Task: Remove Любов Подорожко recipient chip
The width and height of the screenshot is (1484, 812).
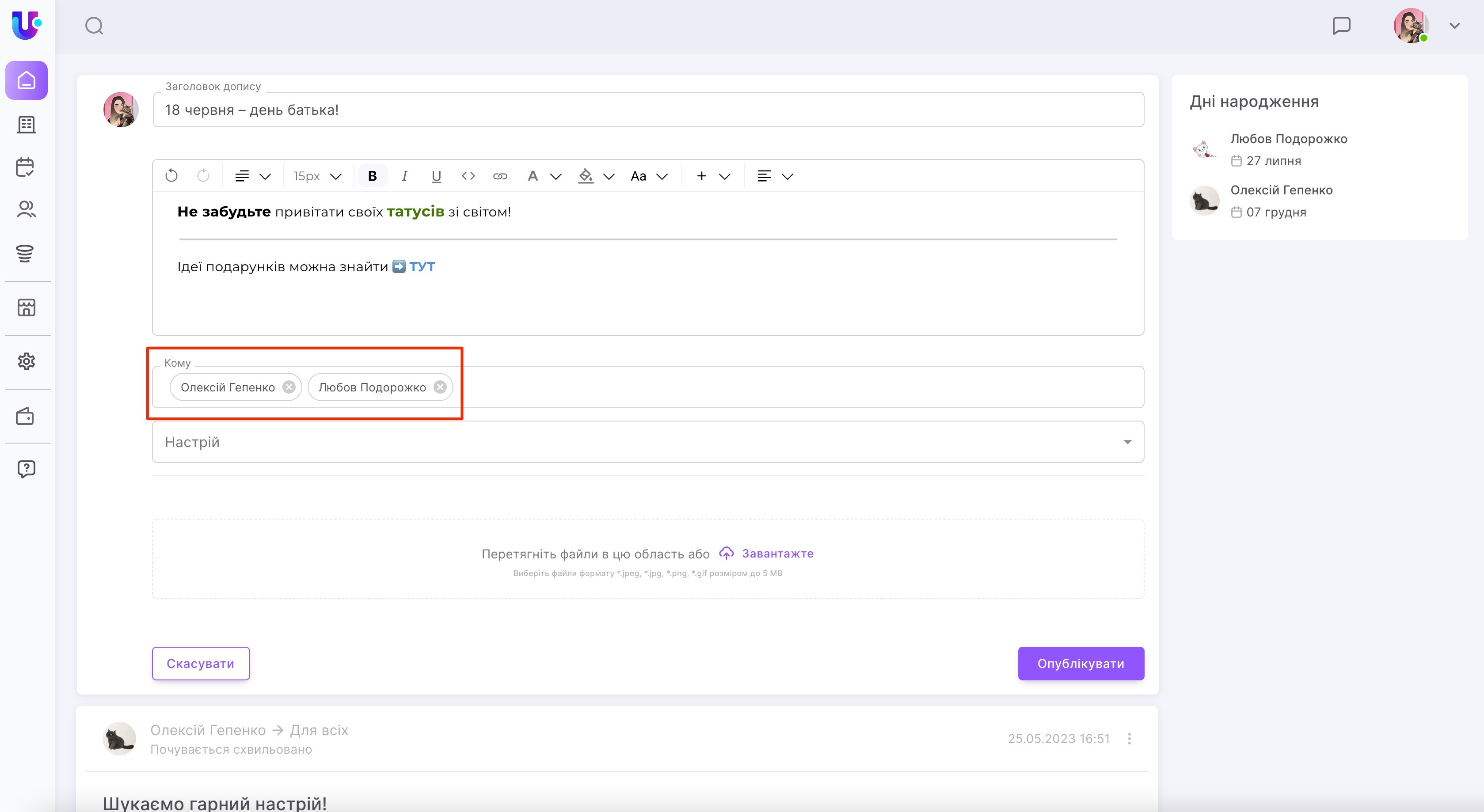Action: (440, 387)
